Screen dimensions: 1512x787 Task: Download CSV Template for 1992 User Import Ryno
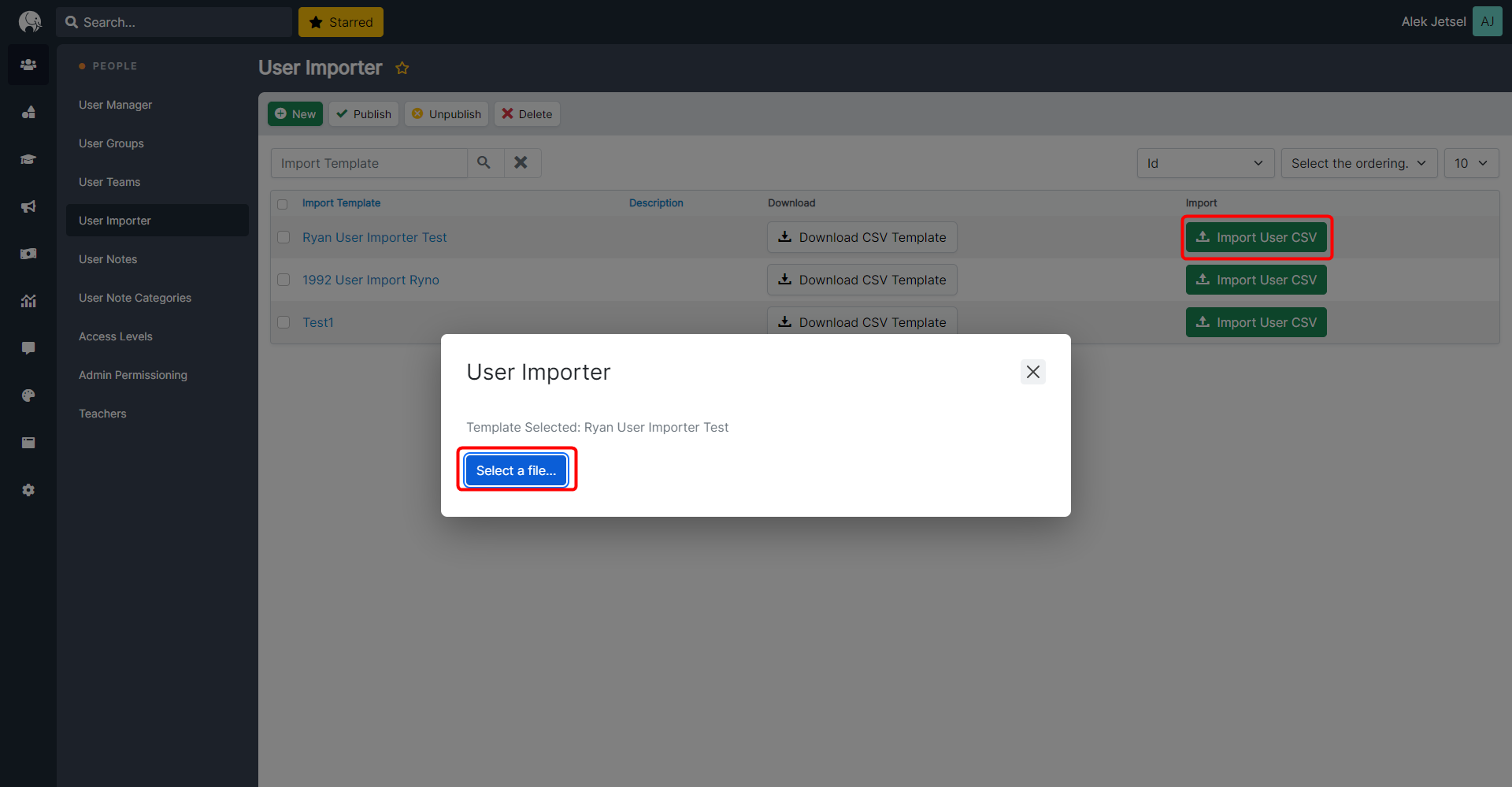(862, 280)
